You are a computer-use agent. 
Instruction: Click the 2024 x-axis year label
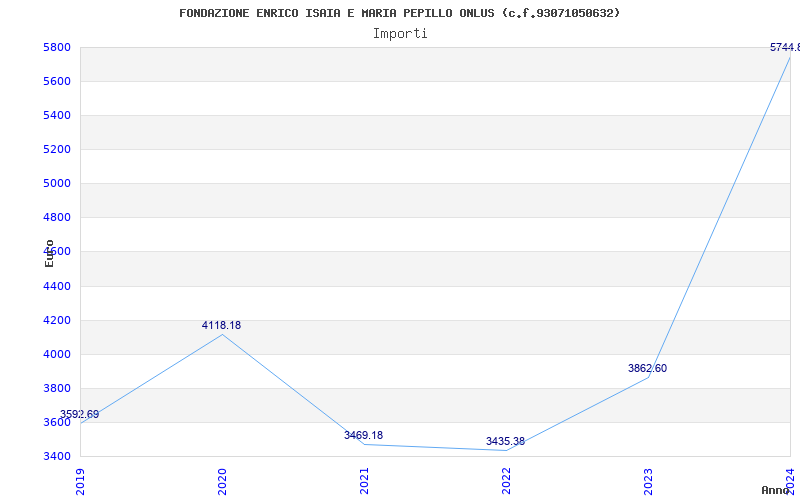pos(790,482)
